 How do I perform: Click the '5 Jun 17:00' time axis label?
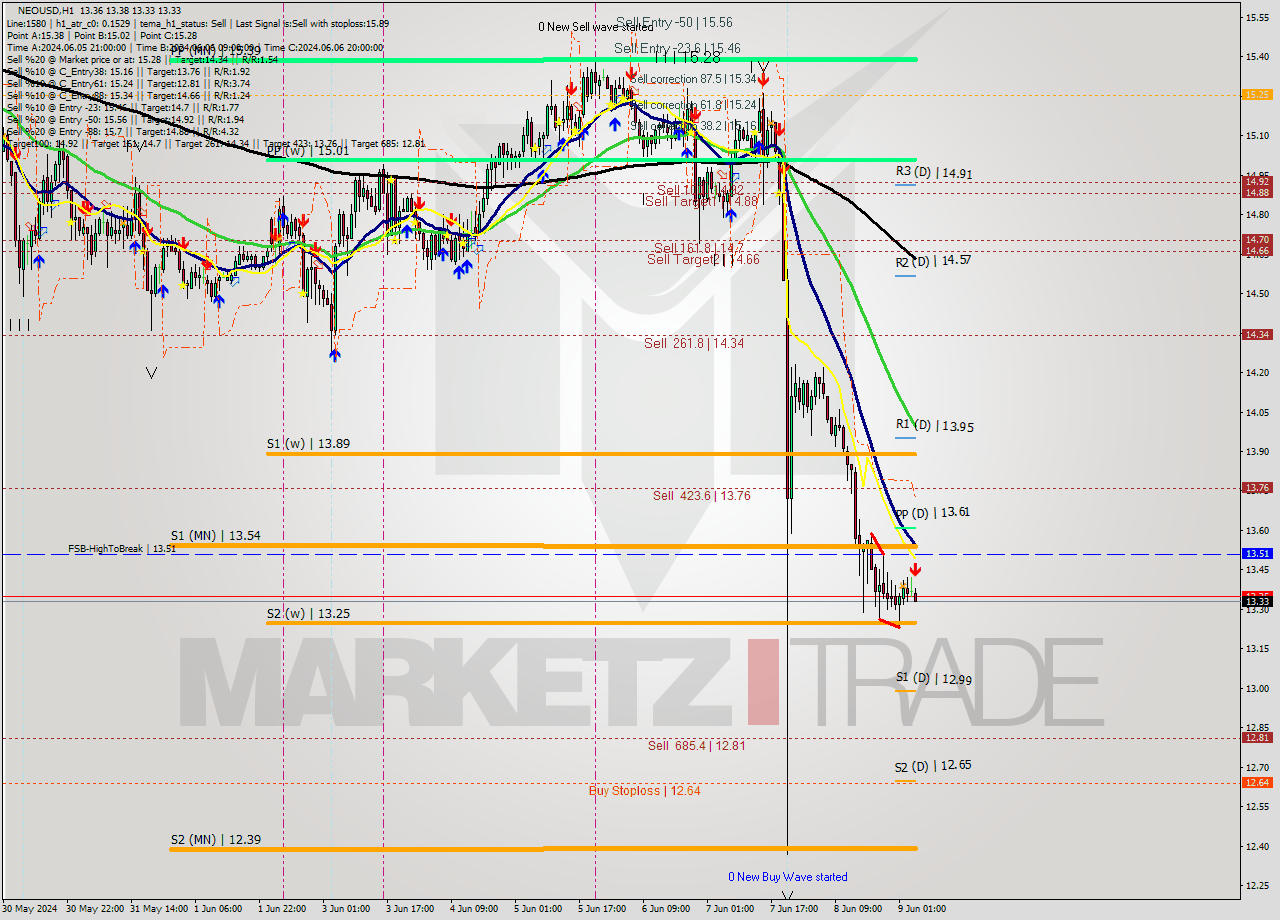coord(602,909)
